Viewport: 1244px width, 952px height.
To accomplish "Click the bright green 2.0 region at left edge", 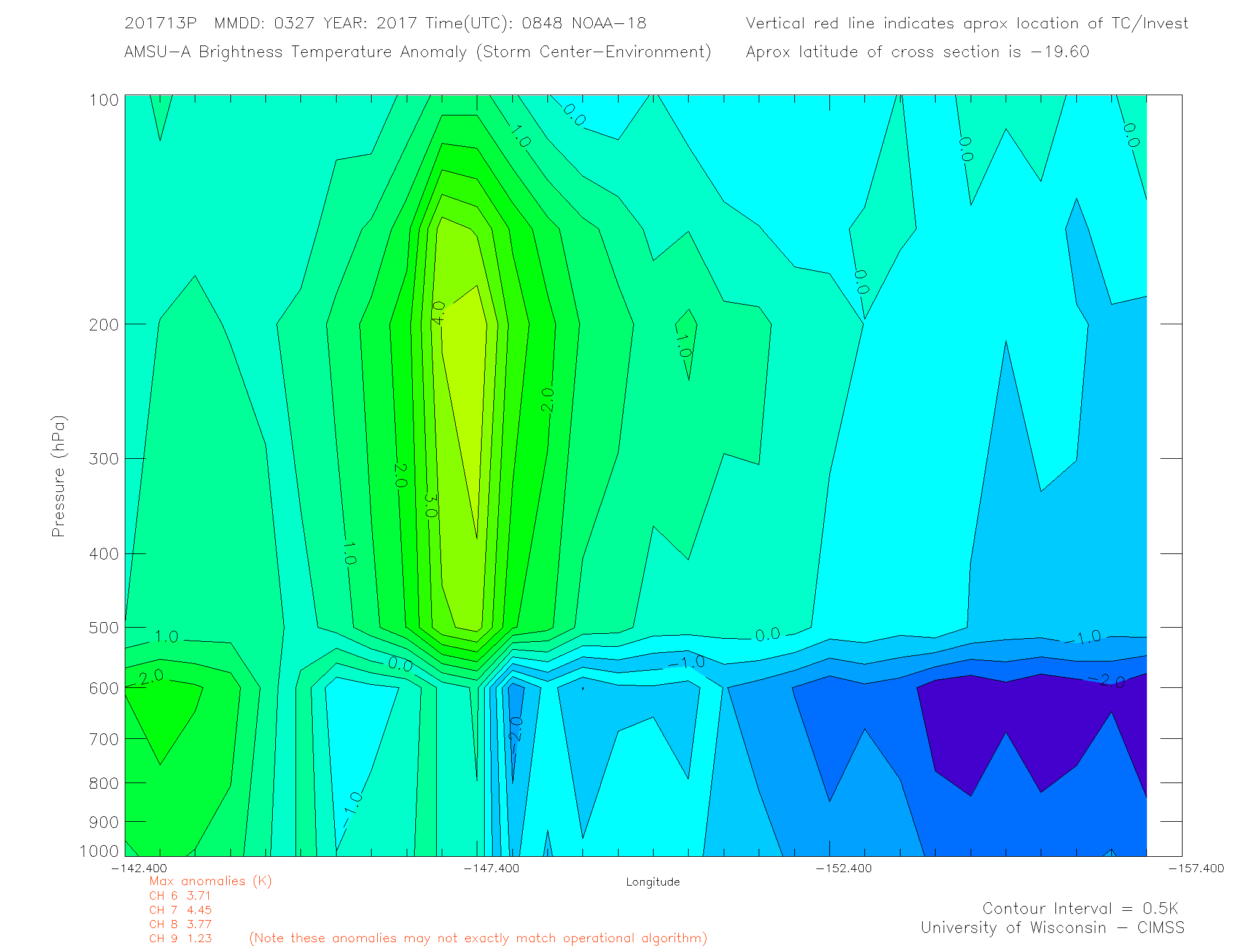I will coord(161,712).
